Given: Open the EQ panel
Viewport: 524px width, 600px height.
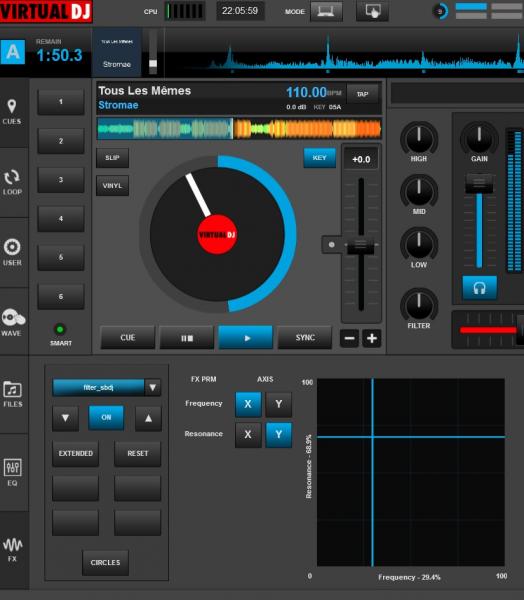Looking at the screenshot, I should click(12, 472).
